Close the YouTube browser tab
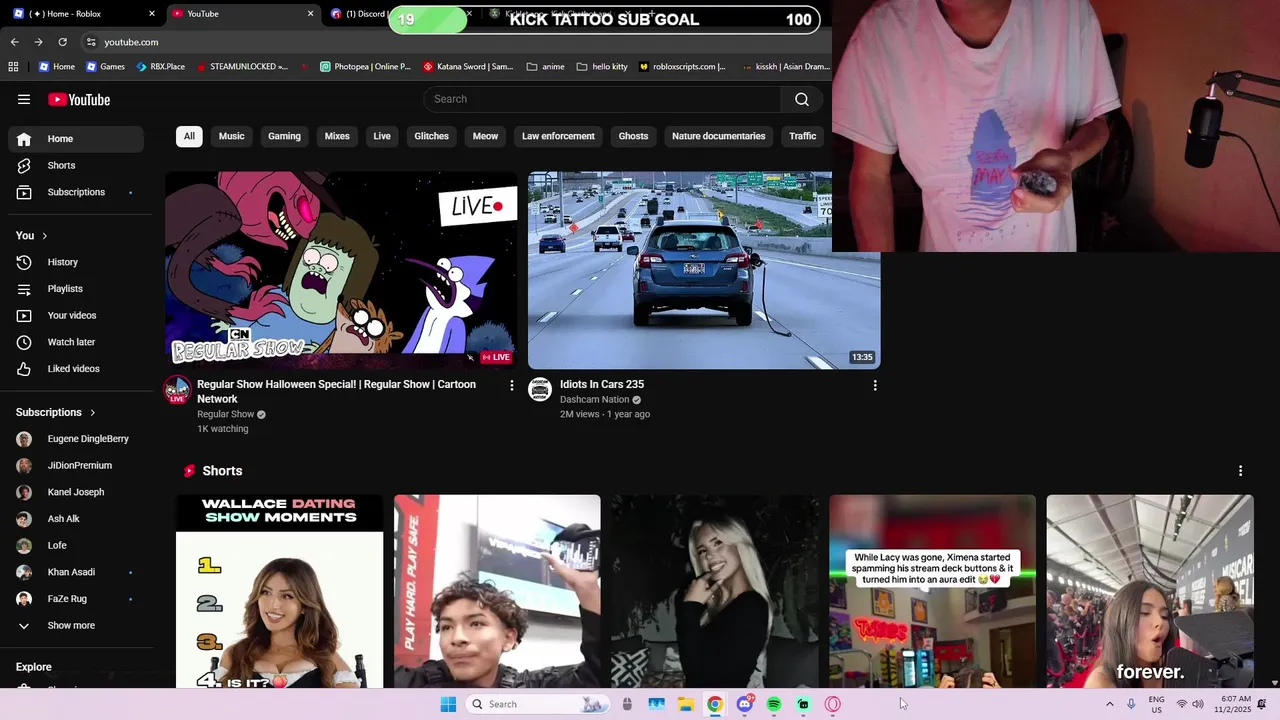 click(310, 14)
